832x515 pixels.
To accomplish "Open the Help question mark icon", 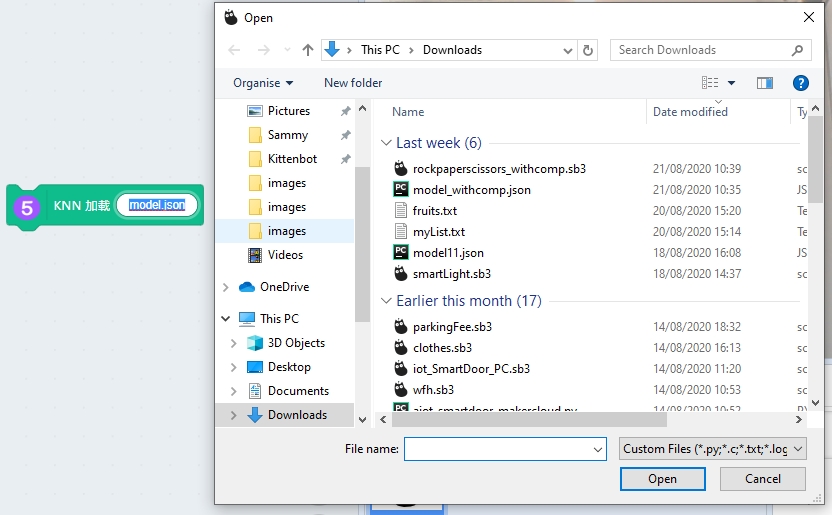I will 800,83.
